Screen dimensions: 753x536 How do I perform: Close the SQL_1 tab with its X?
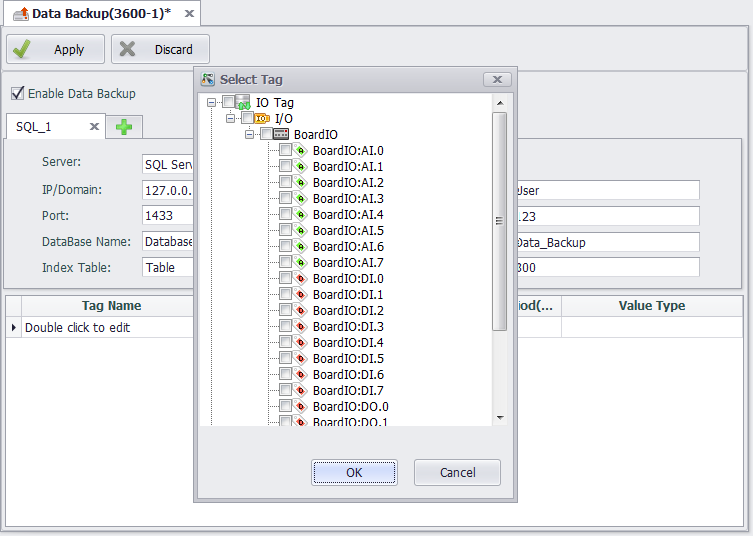click(94, 127)
